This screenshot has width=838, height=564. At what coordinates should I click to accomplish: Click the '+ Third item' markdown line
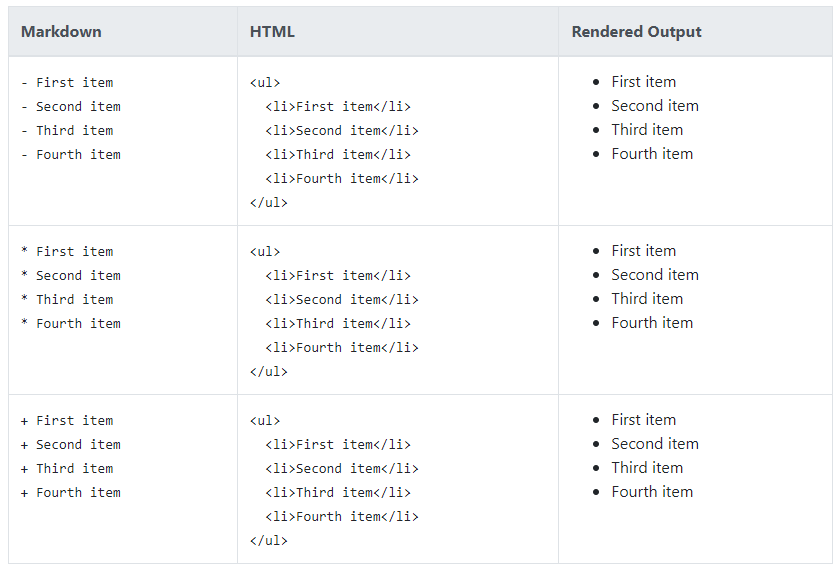click(67, 469)
